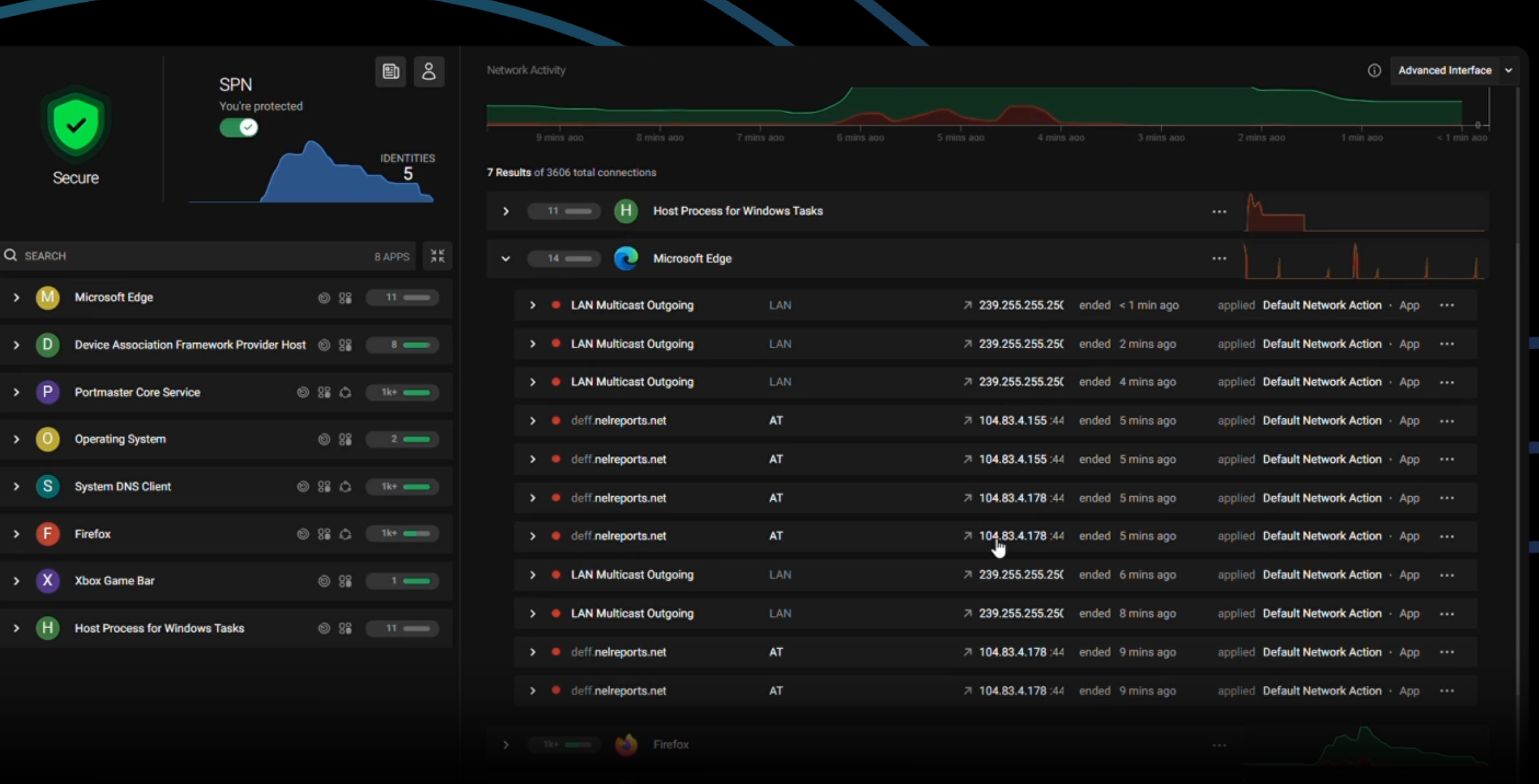Viewport: 1539px width, 784px height.
Task: Click the IDENTITIES 5 counter
Action: click(x=408, y=168)
